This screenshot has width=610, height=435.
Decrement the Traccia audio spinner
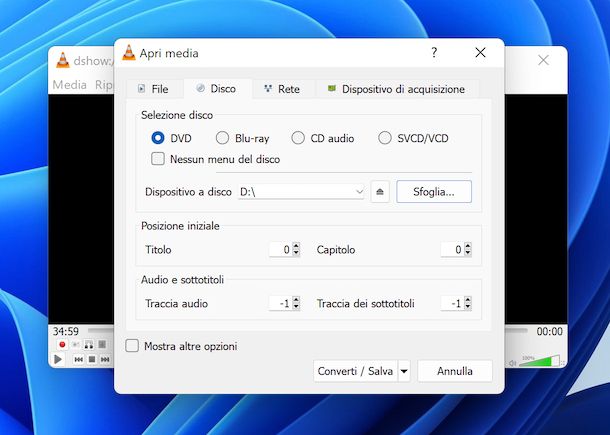click(296, 307)
